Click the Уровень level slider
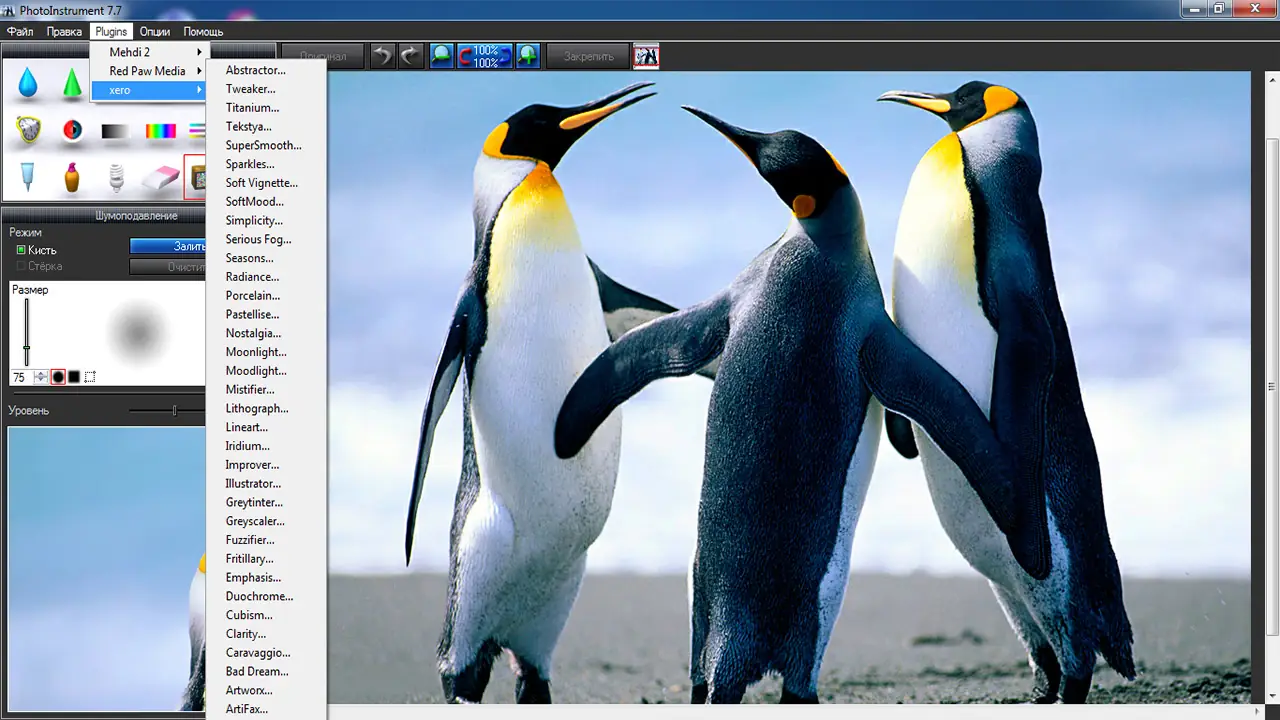1280x720 pixels. coord(168,410)
